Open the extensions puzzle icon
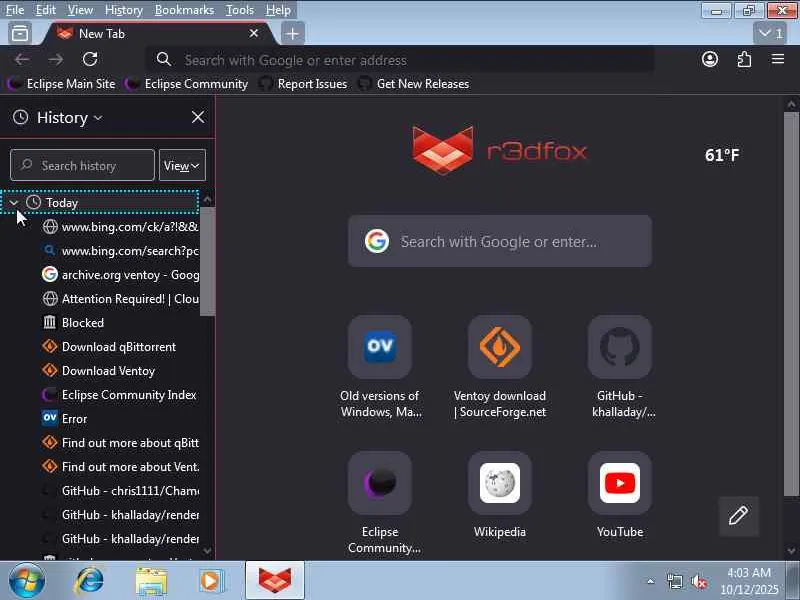This screenshot has height=600, width=800. [744, 59]
